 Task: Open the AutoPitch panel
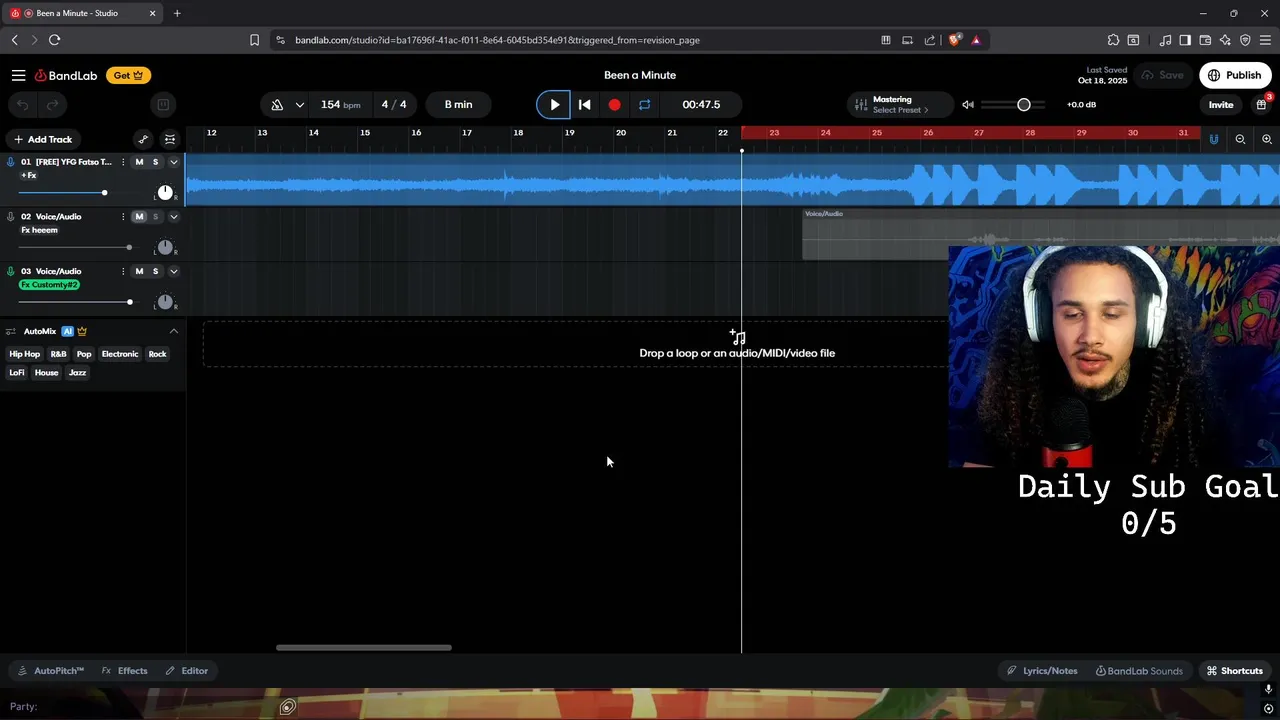pos(51,671)
